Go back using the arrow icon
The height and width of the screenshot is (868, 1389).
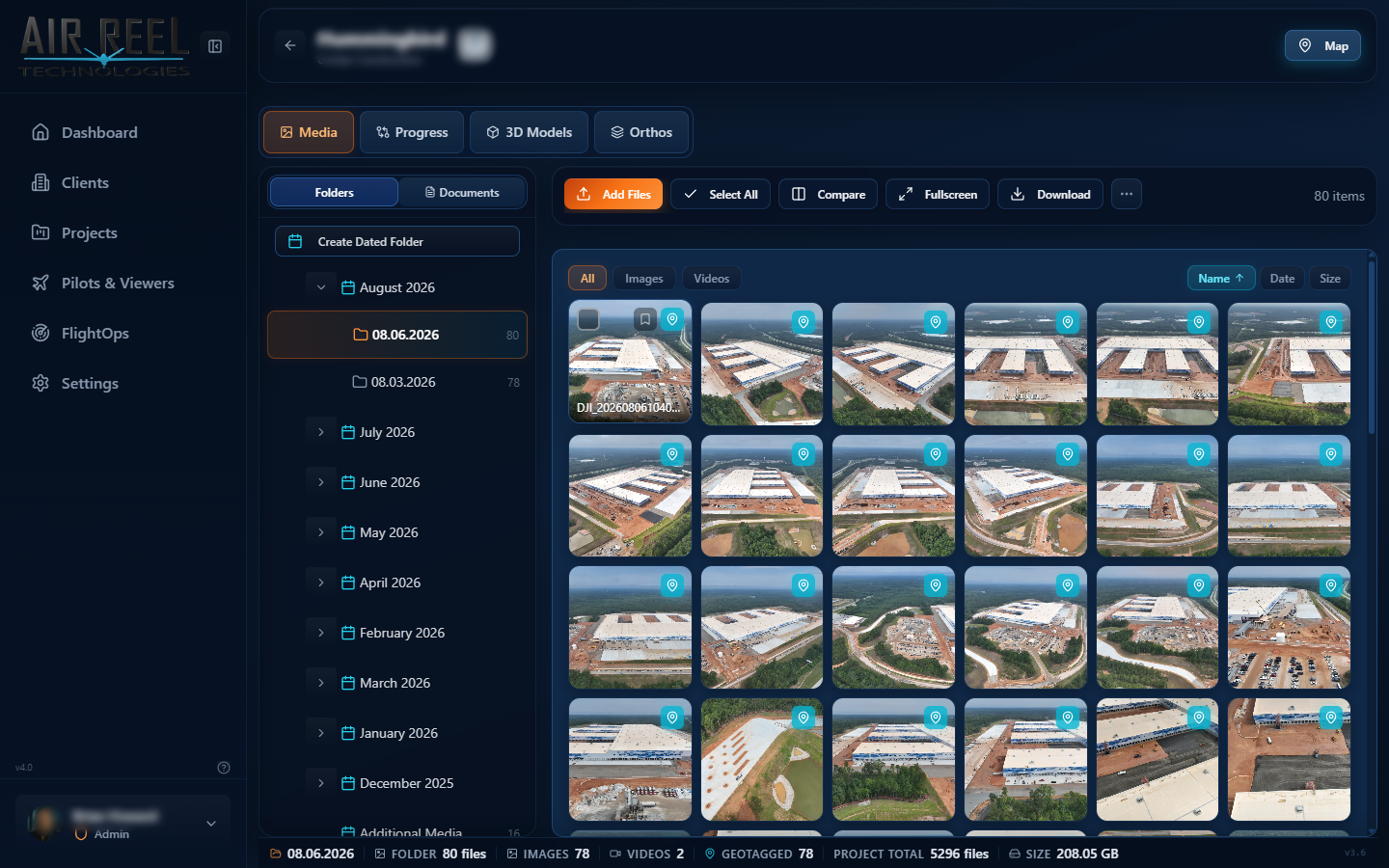pyautogui.click(x=290, y=45)
